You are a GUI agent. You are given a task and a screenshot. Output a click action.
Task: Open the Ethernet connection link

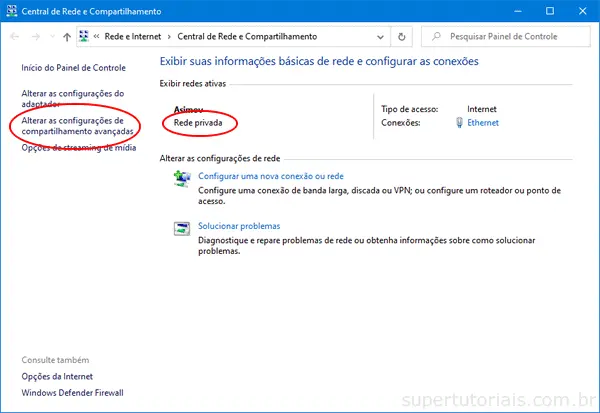tap(482, 123)
